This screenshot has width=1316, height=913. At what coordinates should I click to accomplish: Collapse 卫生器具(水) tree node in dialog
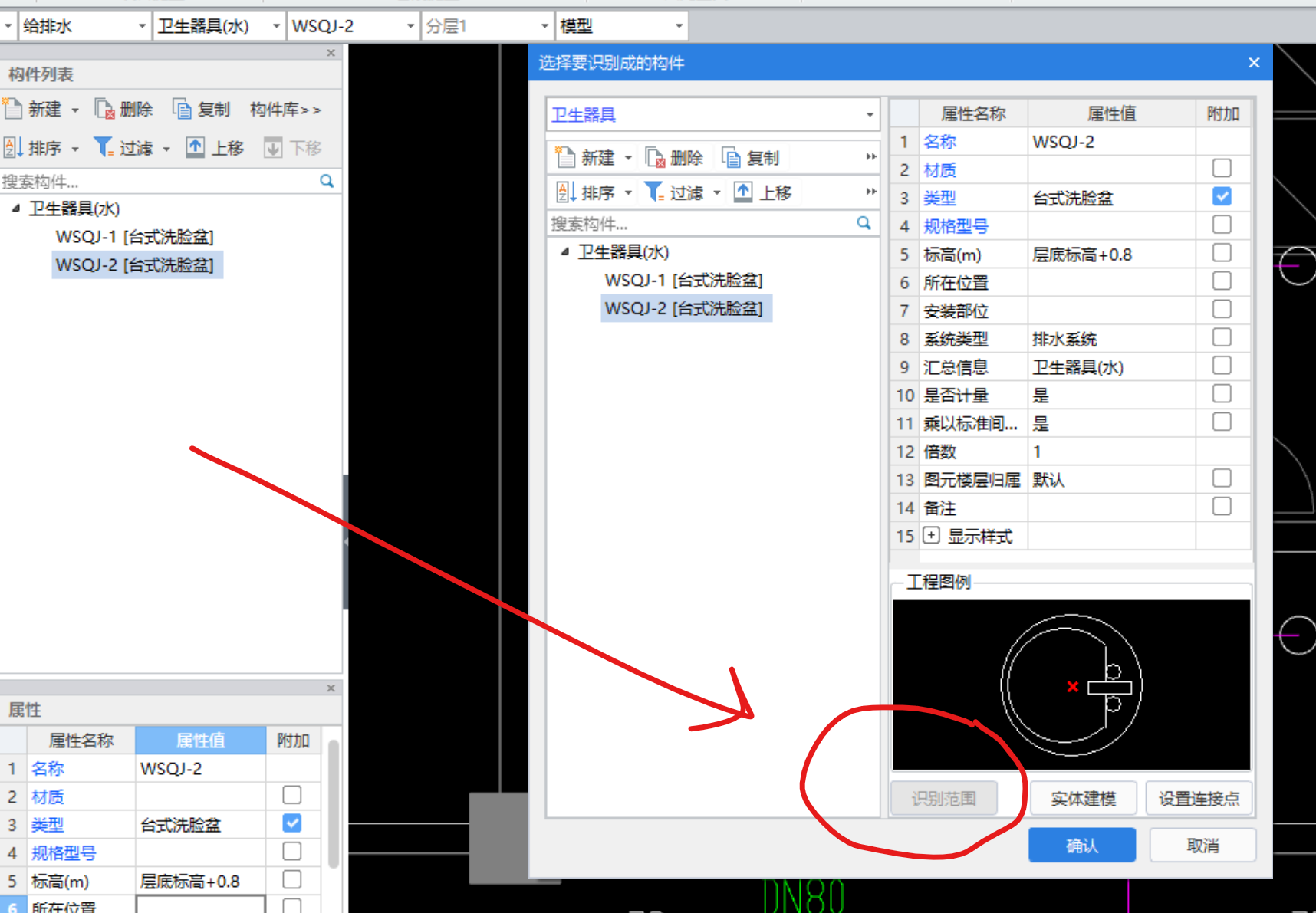(564, 251)
